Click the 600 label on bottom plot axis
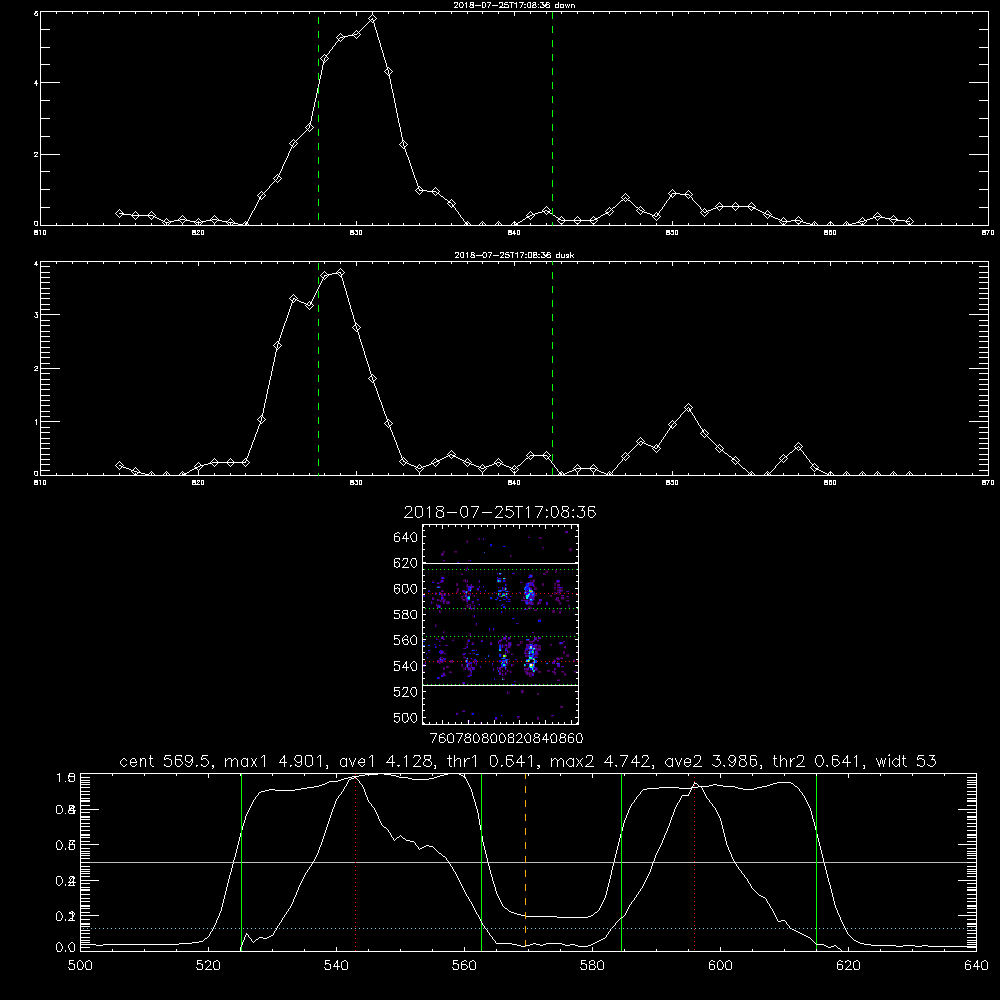 tap(720, 966)
